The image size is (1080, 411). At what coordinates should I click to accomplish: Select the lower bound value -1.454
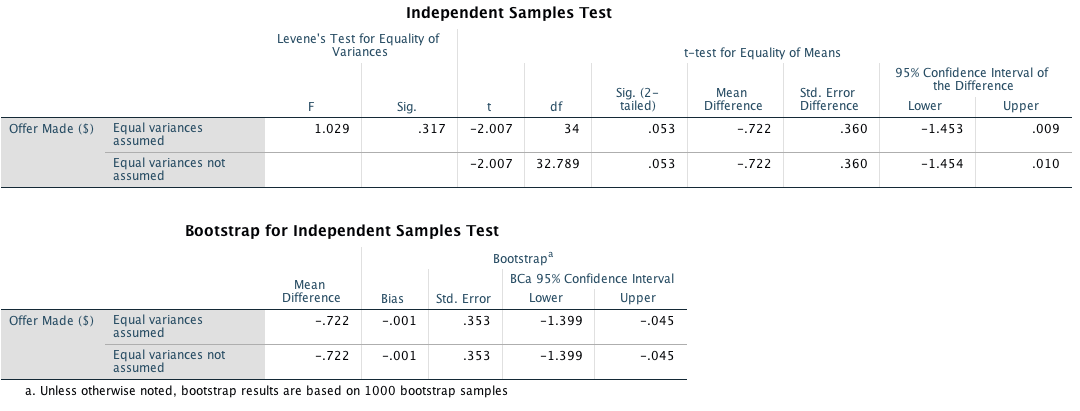(943, 162)
